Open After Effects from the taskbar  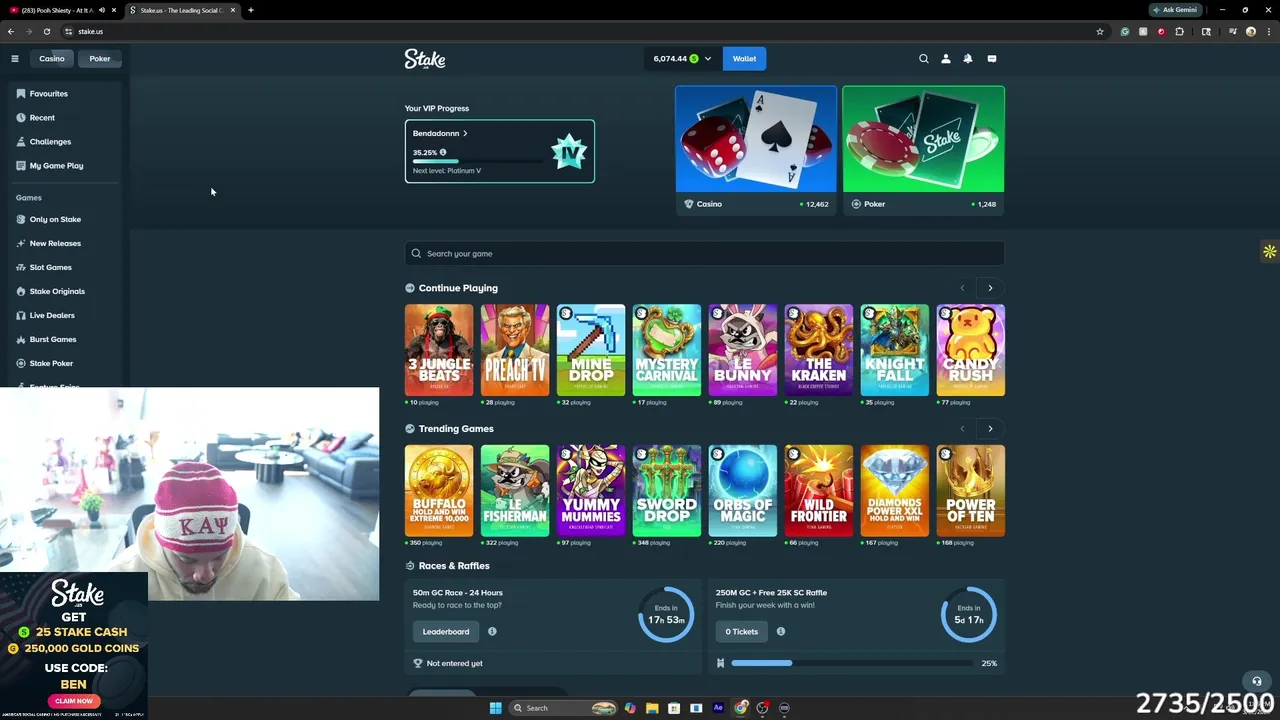pyautogui.click(x=718, y=708)
